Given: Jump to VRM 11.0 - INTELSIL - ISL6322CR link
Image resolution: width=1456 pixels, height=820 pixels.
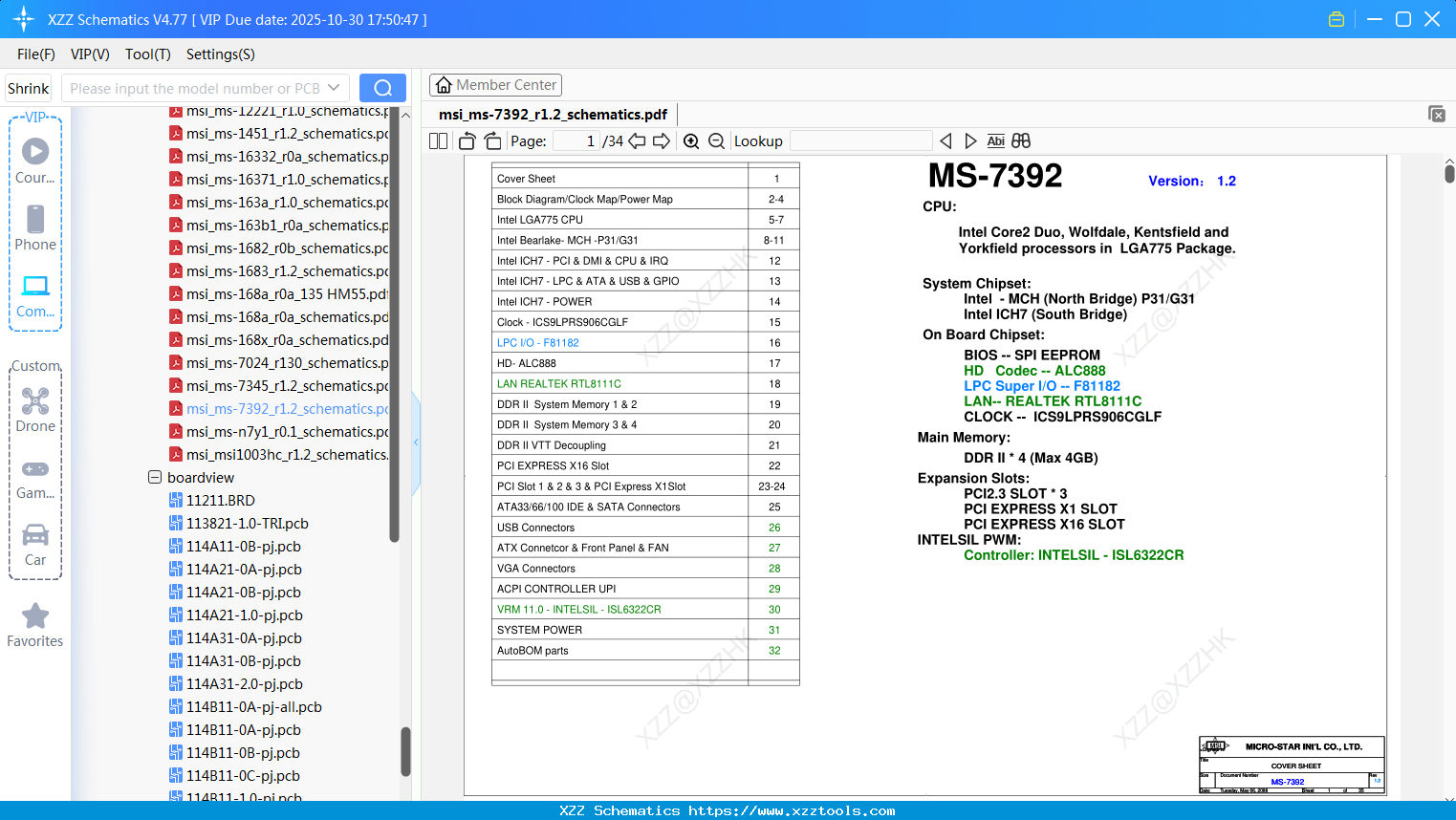Looking at the screenshot, I should tap(579, 610).
